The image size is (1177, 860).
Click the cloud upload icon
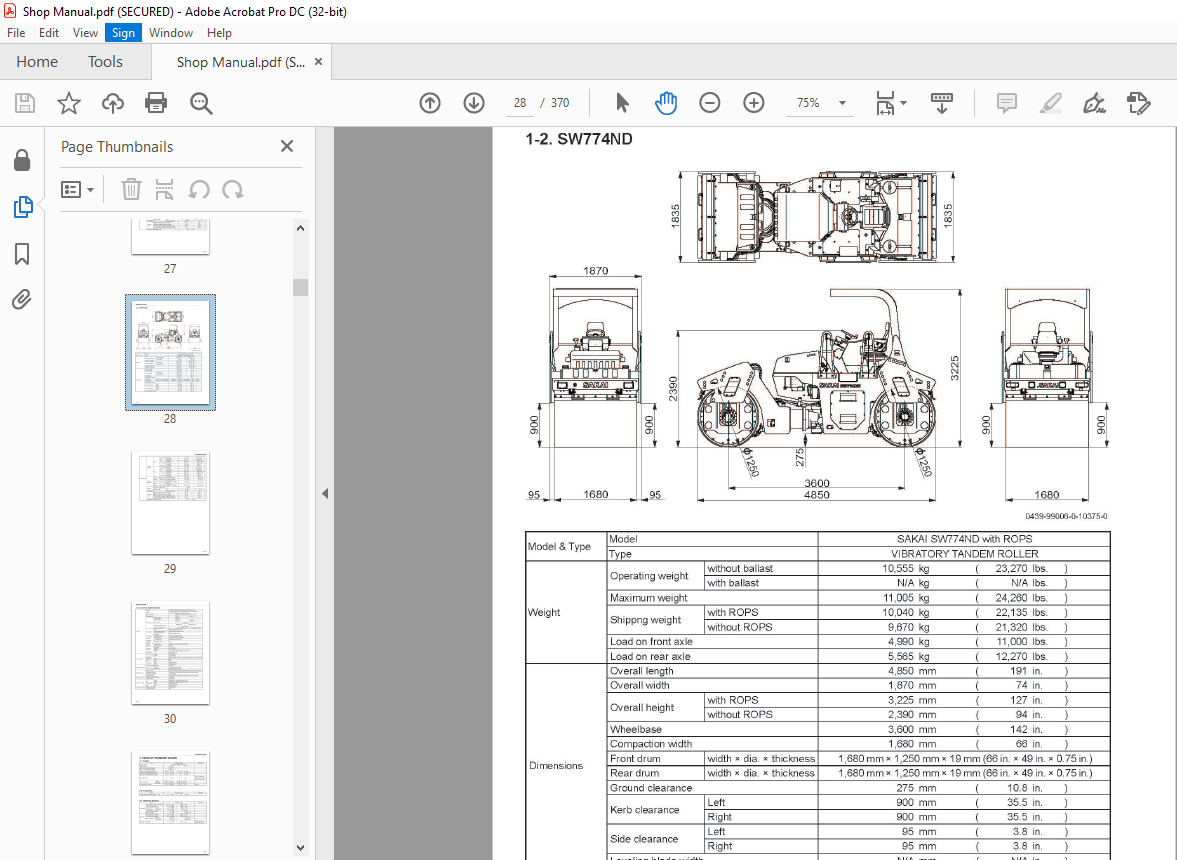[113, 103]
